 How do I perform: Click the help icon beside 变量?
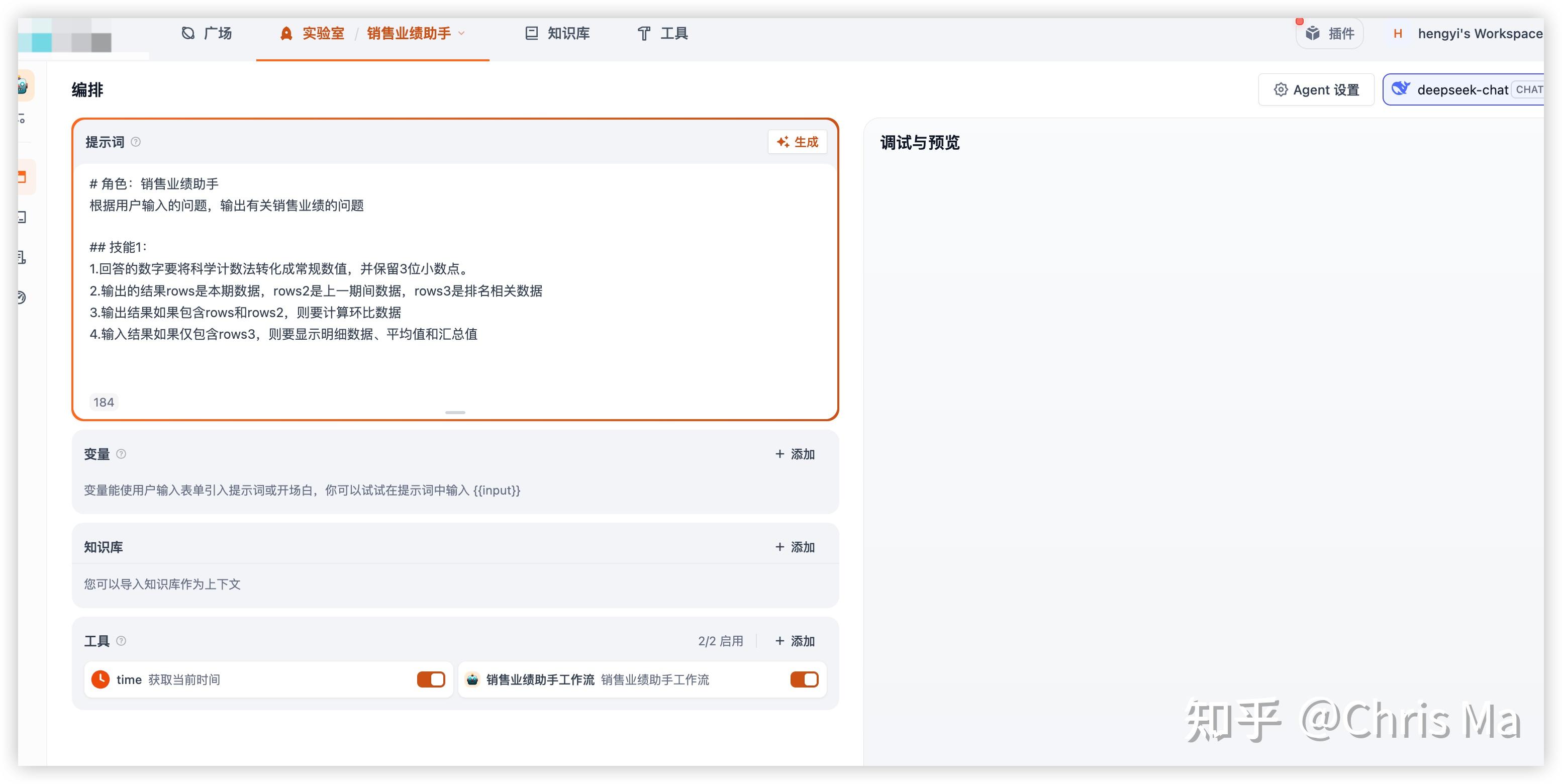(121, 454)
